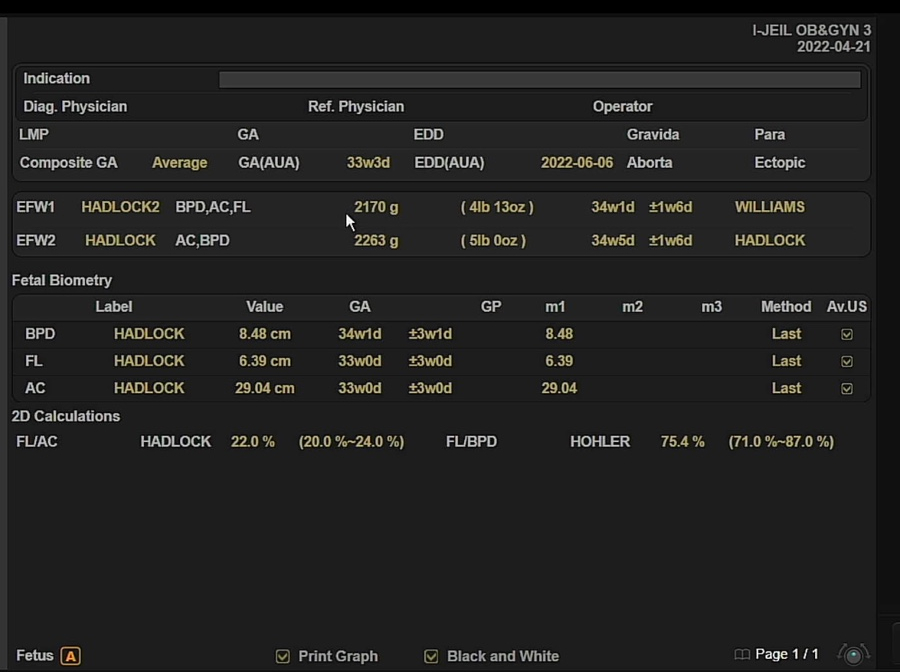
Task: Click the EFW2 weight 2263 g
Action: (x=376, y=240)
